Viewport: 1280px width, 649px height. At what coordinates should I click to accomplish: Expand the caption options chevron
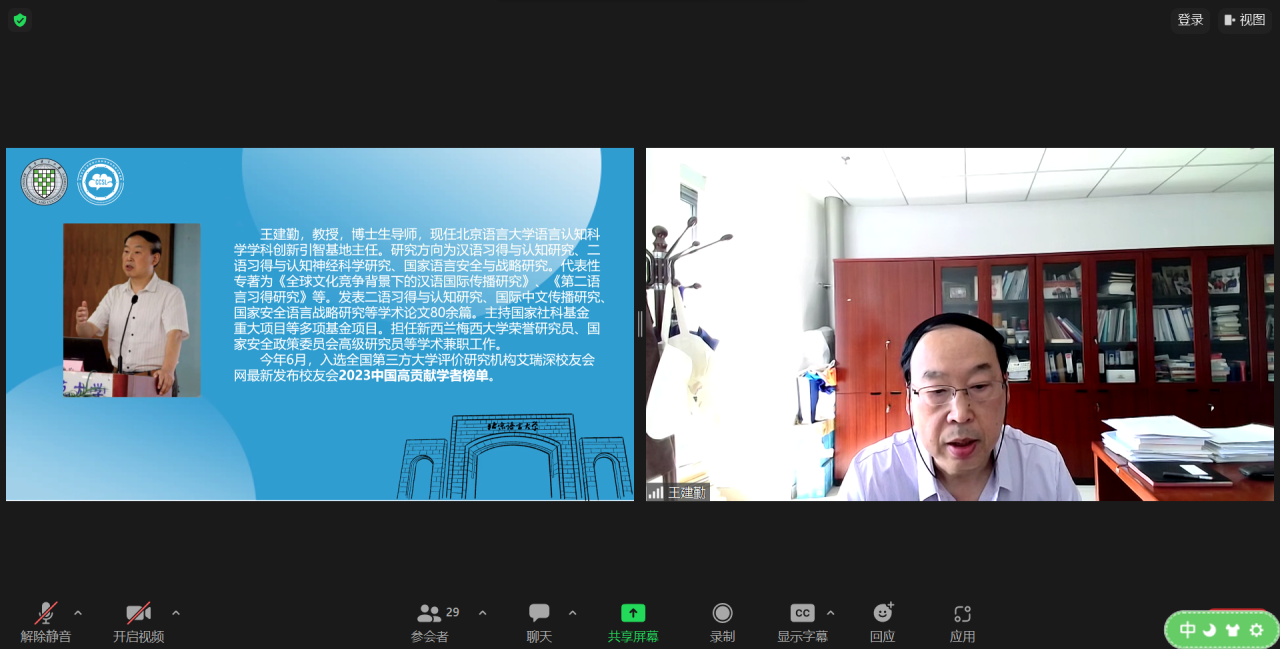point(830,613)
